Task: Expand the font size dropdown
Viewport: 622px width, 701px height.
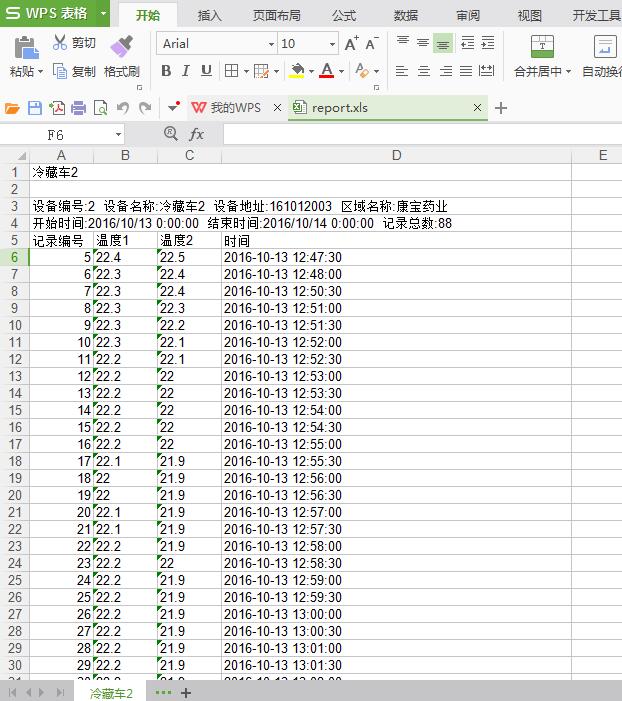Action: 332,44
